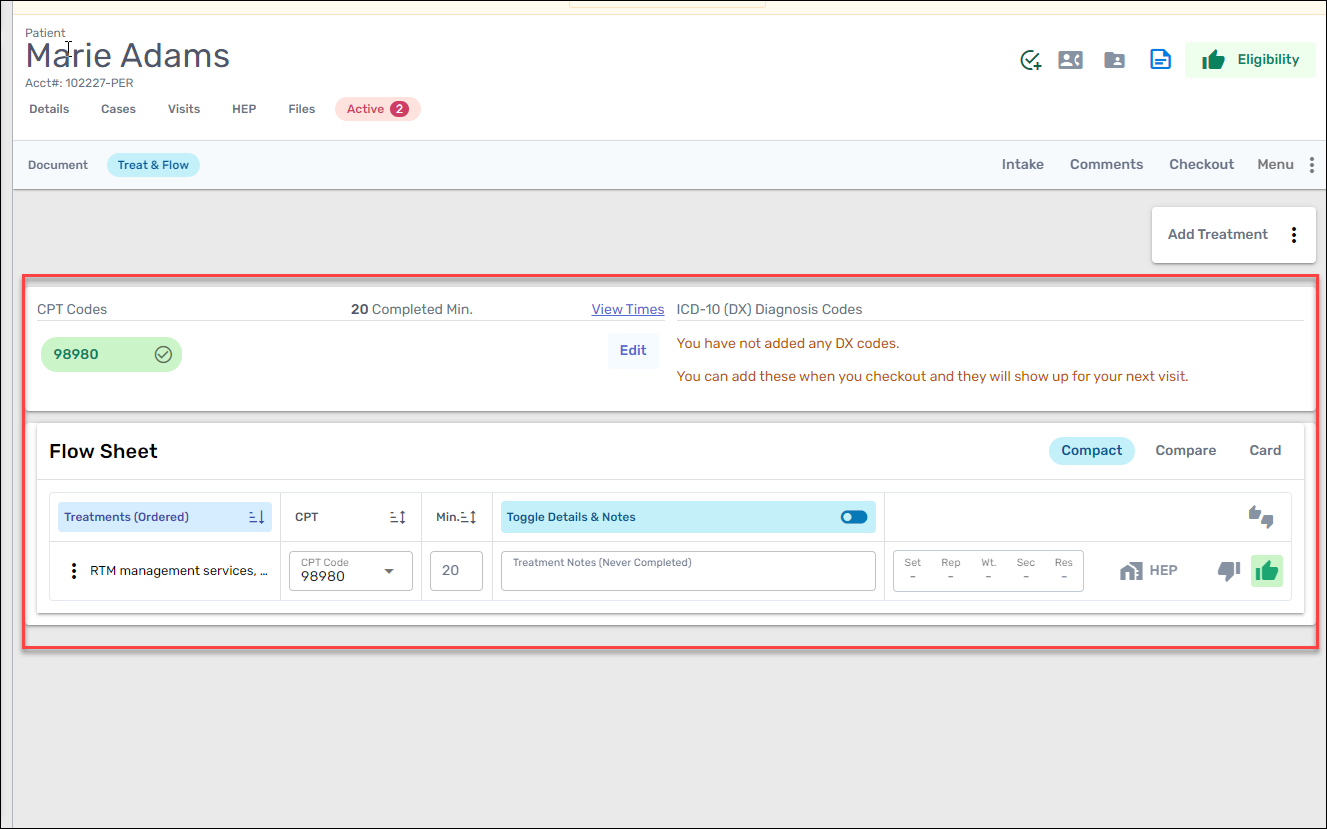Click the View Times link
Viewport: 1327px width, 829px height.
point(627,309)
